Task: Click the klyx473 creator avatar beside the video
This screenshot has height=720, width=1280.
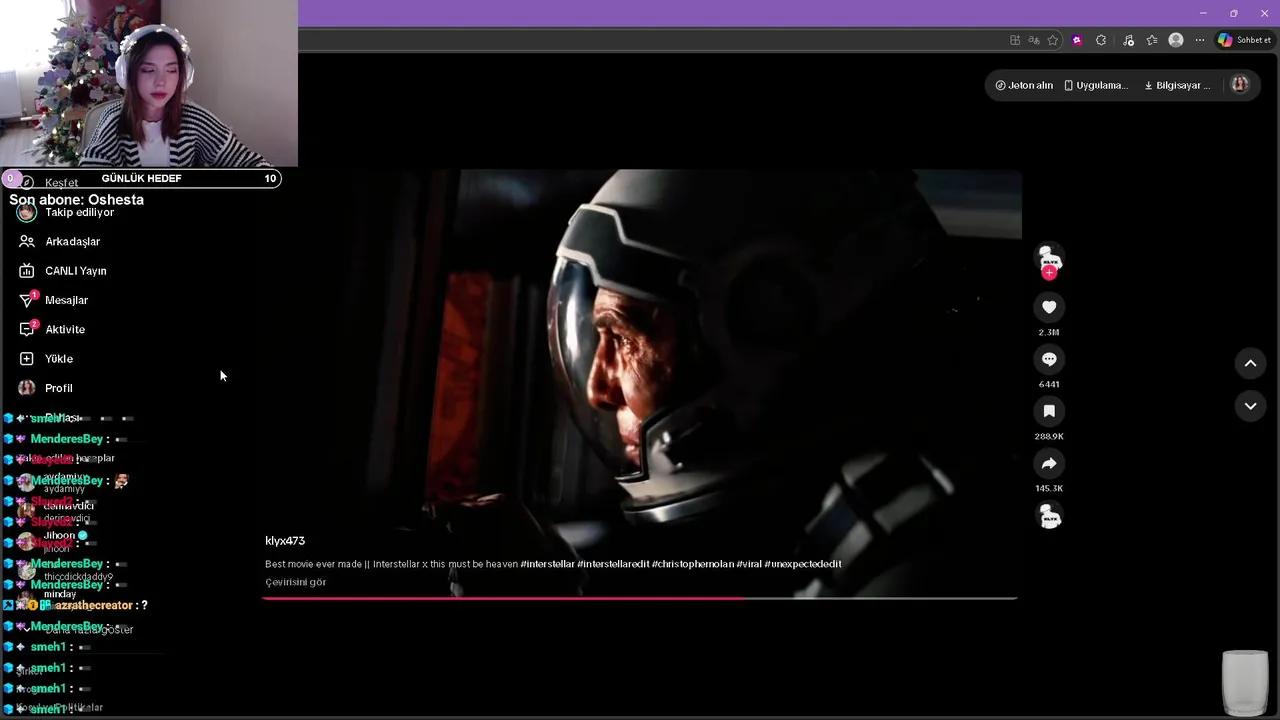Action: (x=1049, y=255)
